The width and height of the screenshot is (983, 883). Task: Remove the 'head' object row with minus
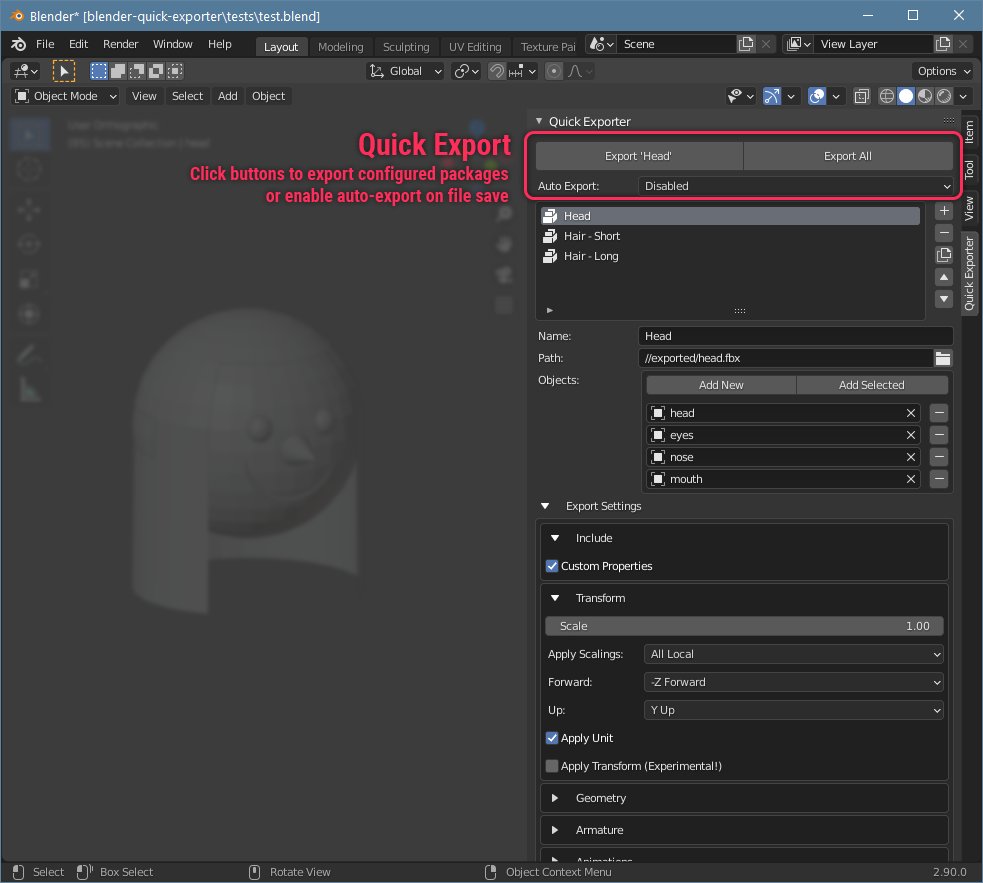939,413
